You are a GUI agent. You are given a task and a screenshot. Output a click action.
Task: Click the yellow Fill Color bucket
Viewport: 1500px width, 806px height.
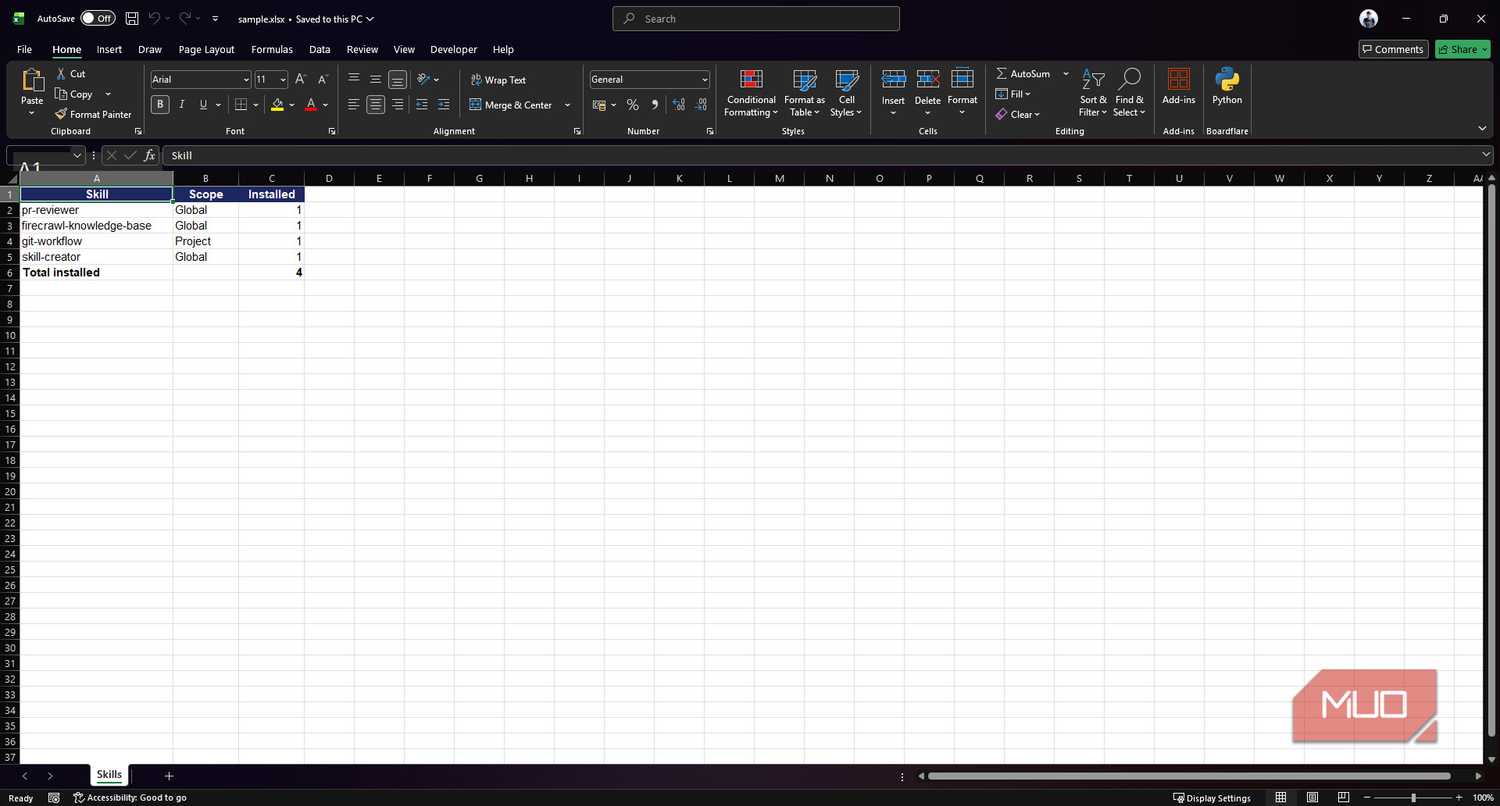278,105
